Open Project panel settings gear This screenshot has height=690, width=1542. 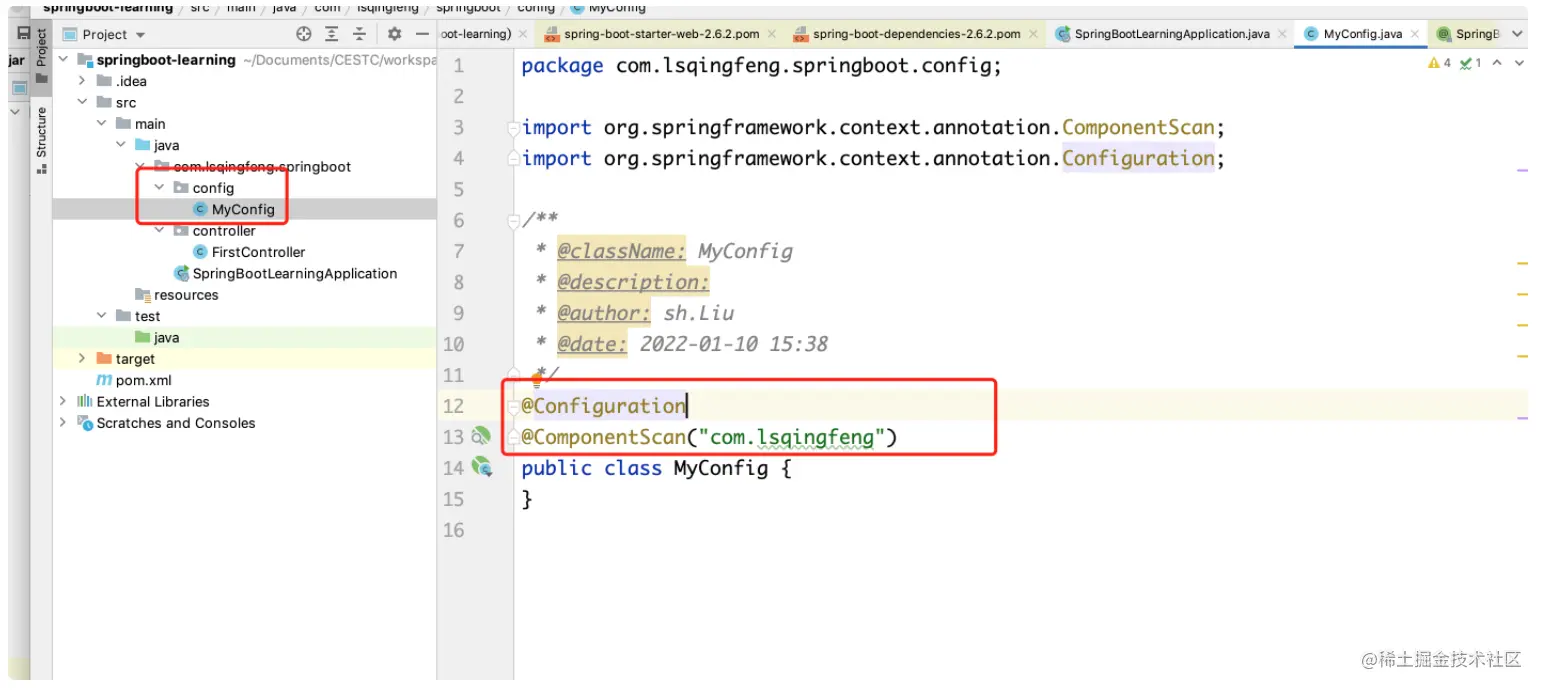(x=394, y=34)
